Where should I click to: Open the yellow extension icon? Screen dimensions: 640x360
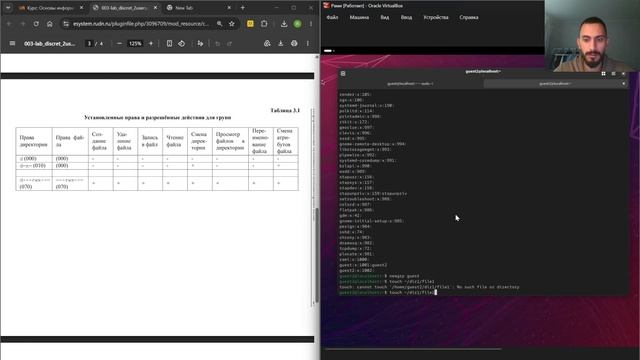tap(250, 24)
